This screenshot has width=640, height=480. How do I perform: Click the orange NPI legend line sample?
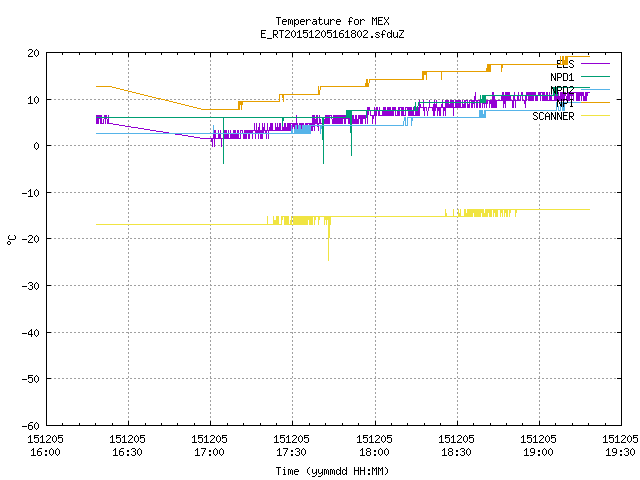595,102
